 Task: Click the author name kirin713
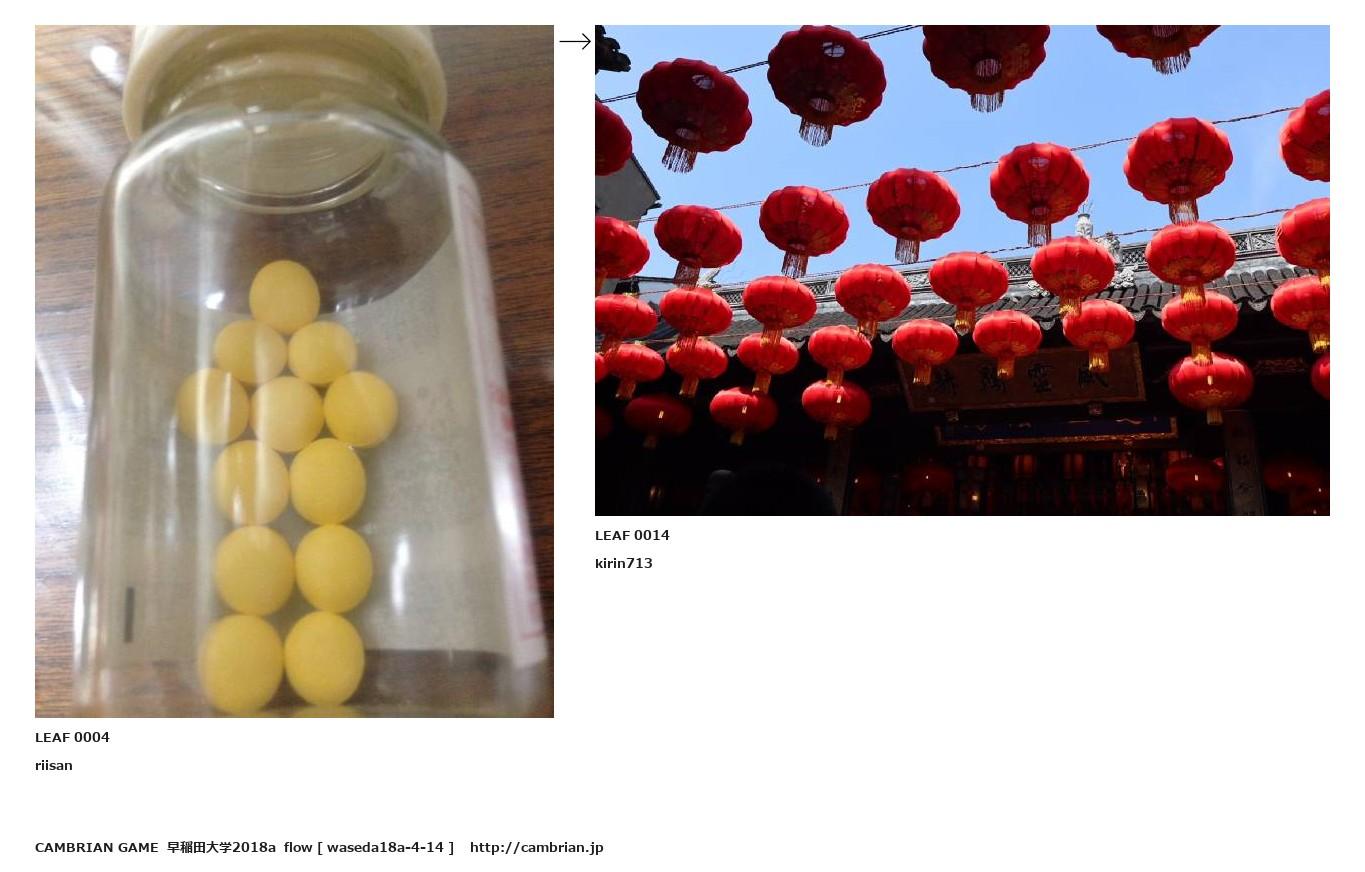(x=624, y=563)
